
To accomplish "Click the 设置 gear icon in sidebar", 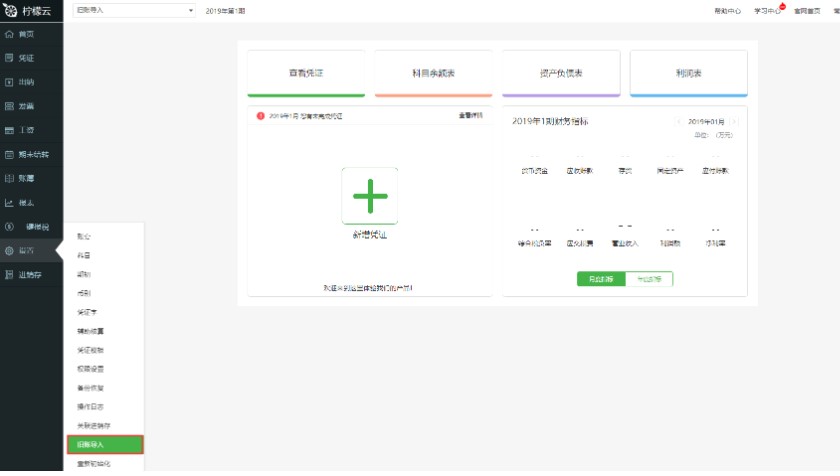I will (x=9, y=251).
